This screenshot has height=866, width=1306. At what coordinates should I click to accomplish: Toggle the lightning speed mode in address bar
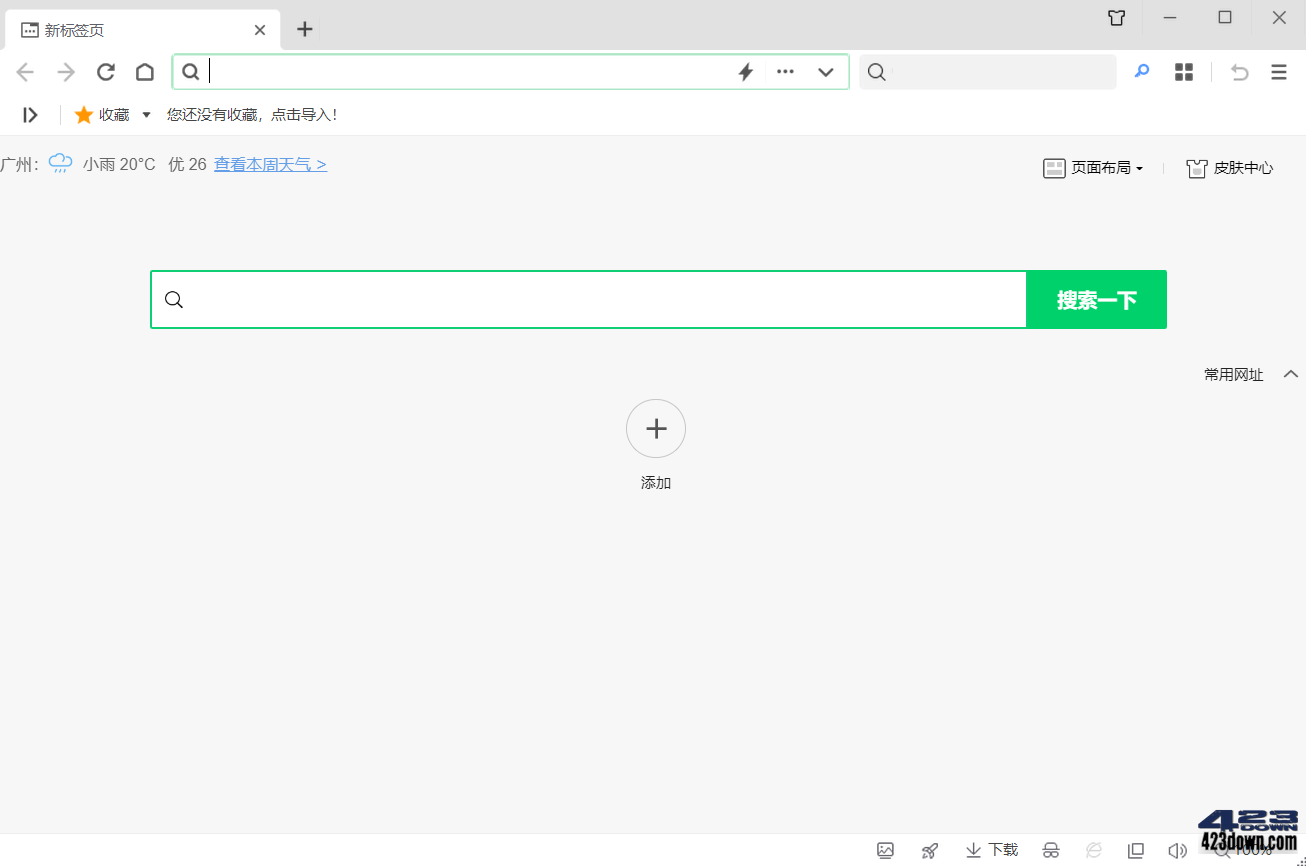(x=745, y=71)
